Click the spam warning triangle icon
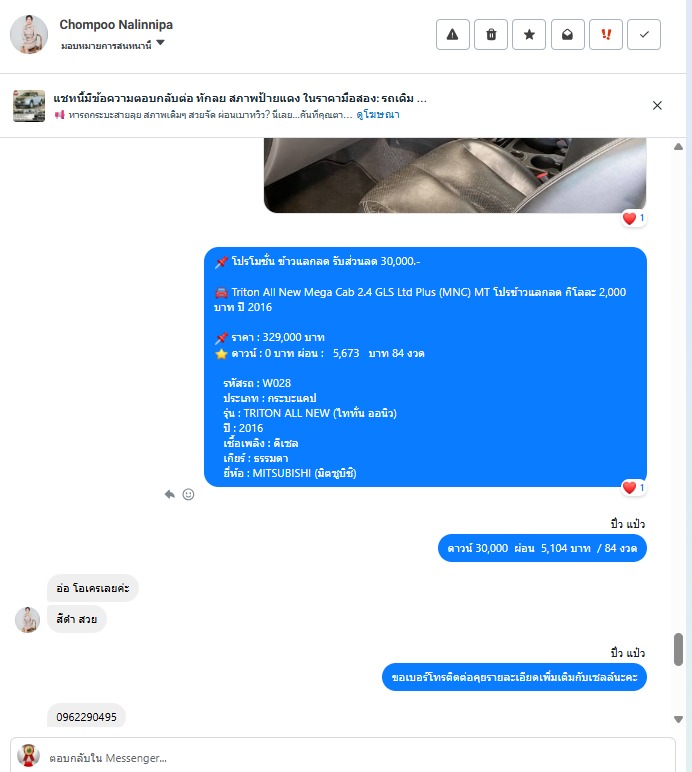 (452, 34)
